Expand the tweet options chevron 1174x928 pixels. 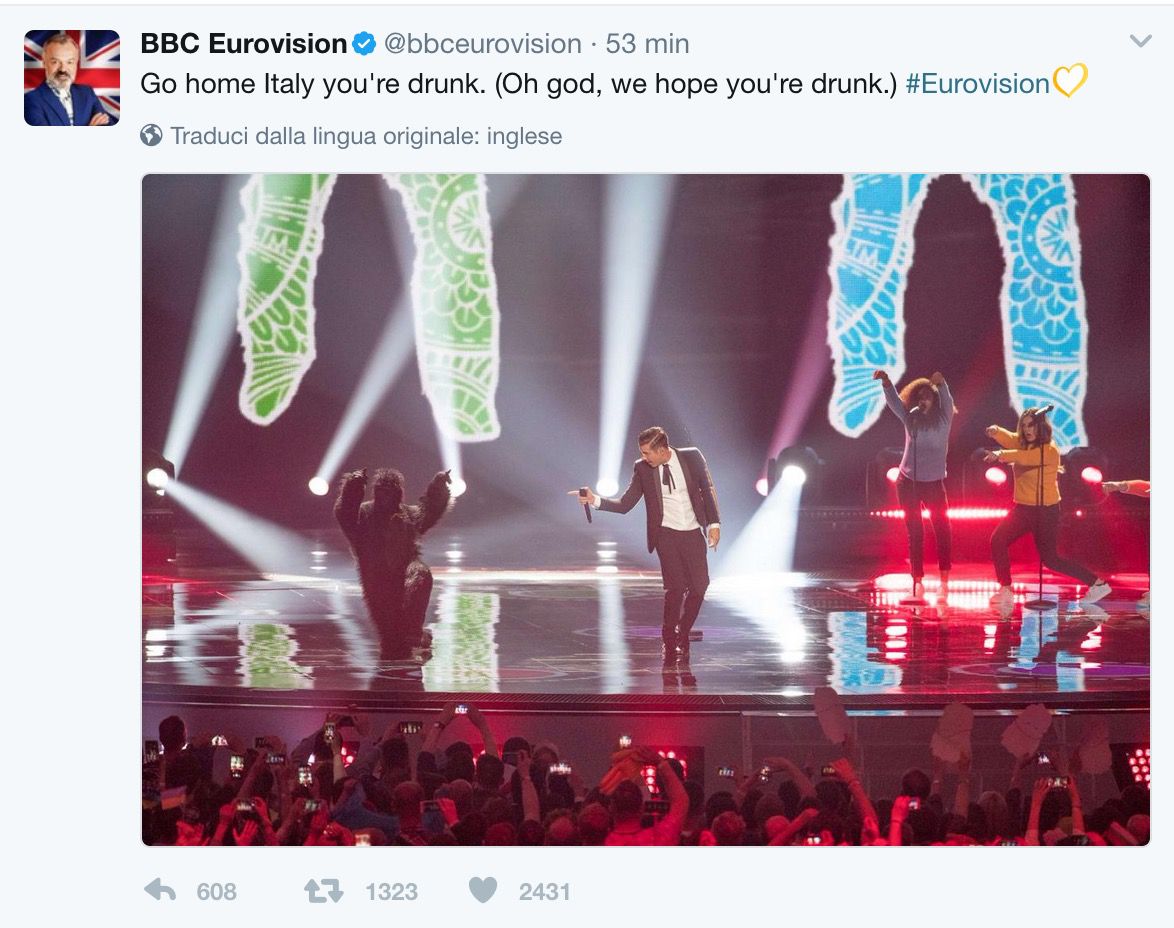pyautogui.click(x=1140, y=41)
